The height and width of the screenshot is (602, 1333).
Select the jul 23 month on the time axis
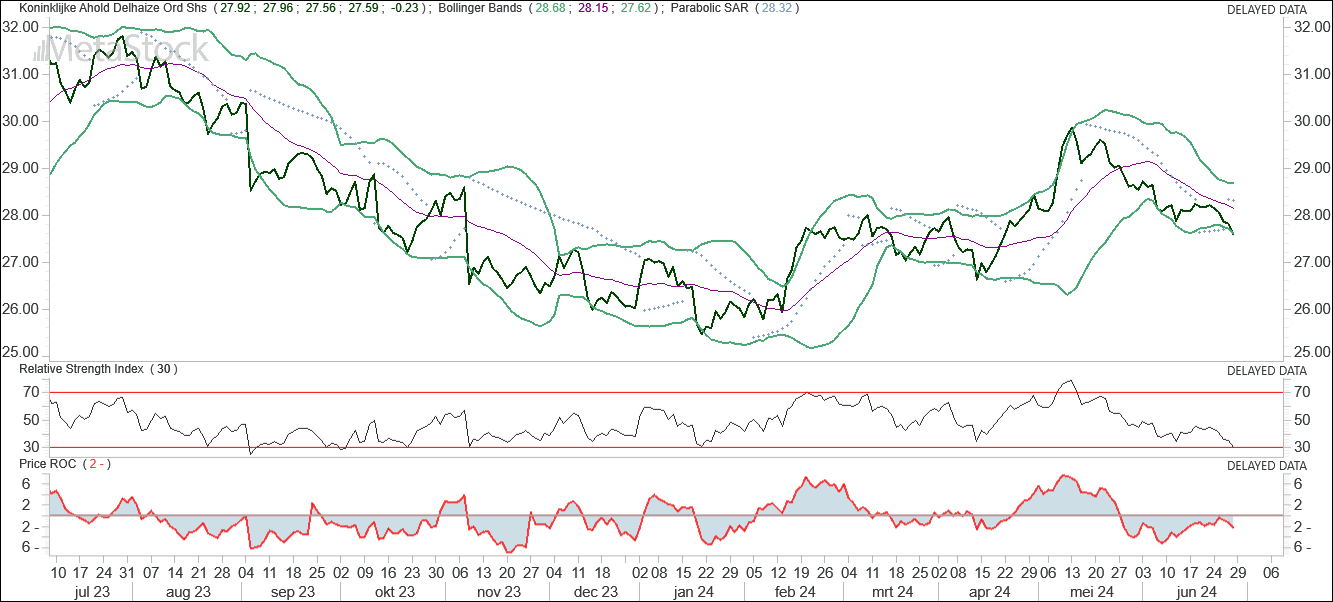point(92,592)
